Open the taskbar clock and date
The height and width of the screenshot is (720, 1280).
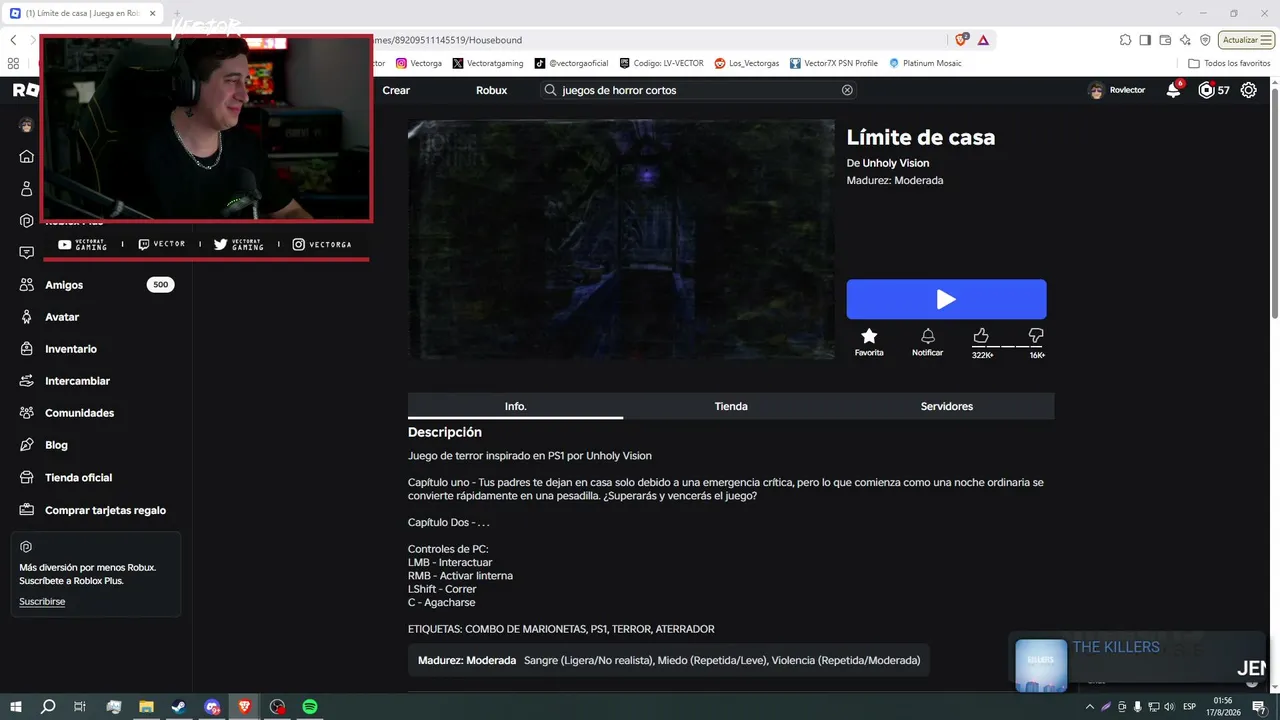pyautogui.click(x=1223, y=707)
